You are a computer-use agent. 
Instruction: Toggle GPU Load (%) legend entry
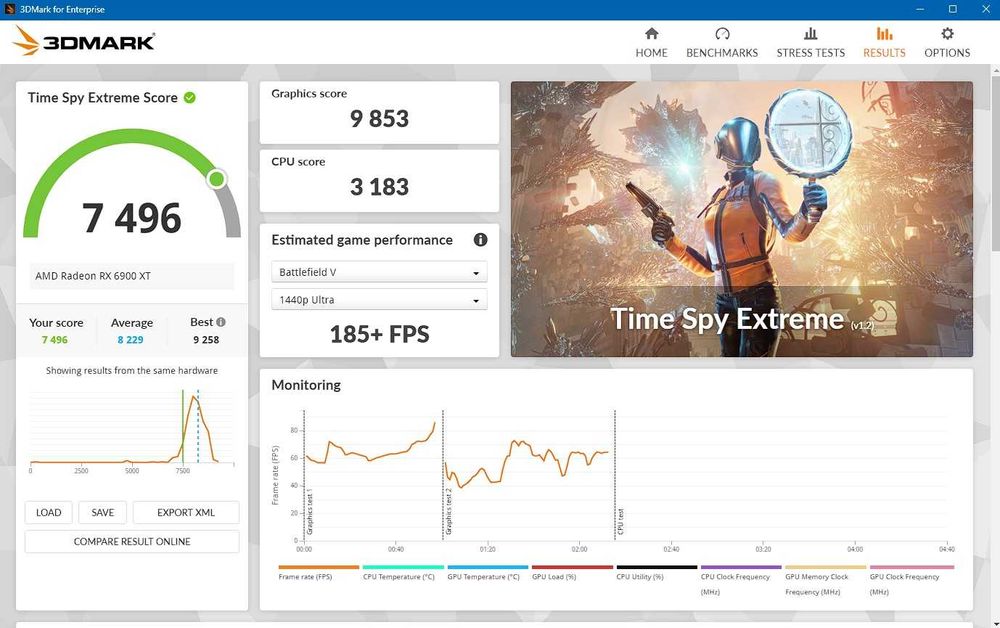(x=572, y=573)
